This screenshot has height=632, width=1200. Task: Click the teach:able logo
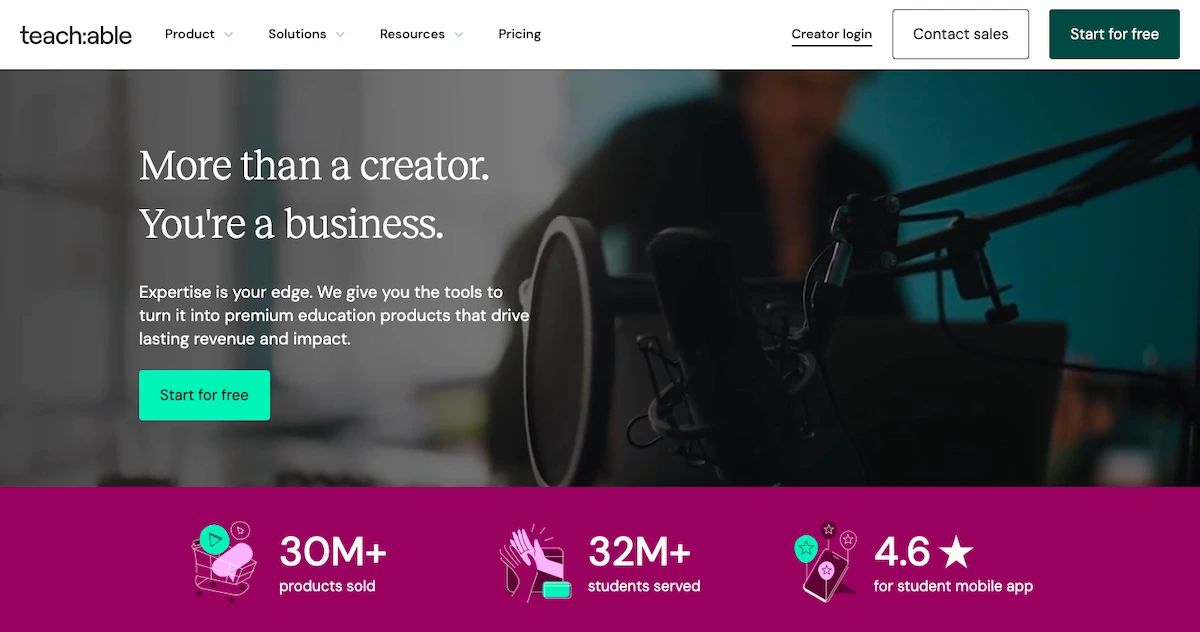coord(76,35)
